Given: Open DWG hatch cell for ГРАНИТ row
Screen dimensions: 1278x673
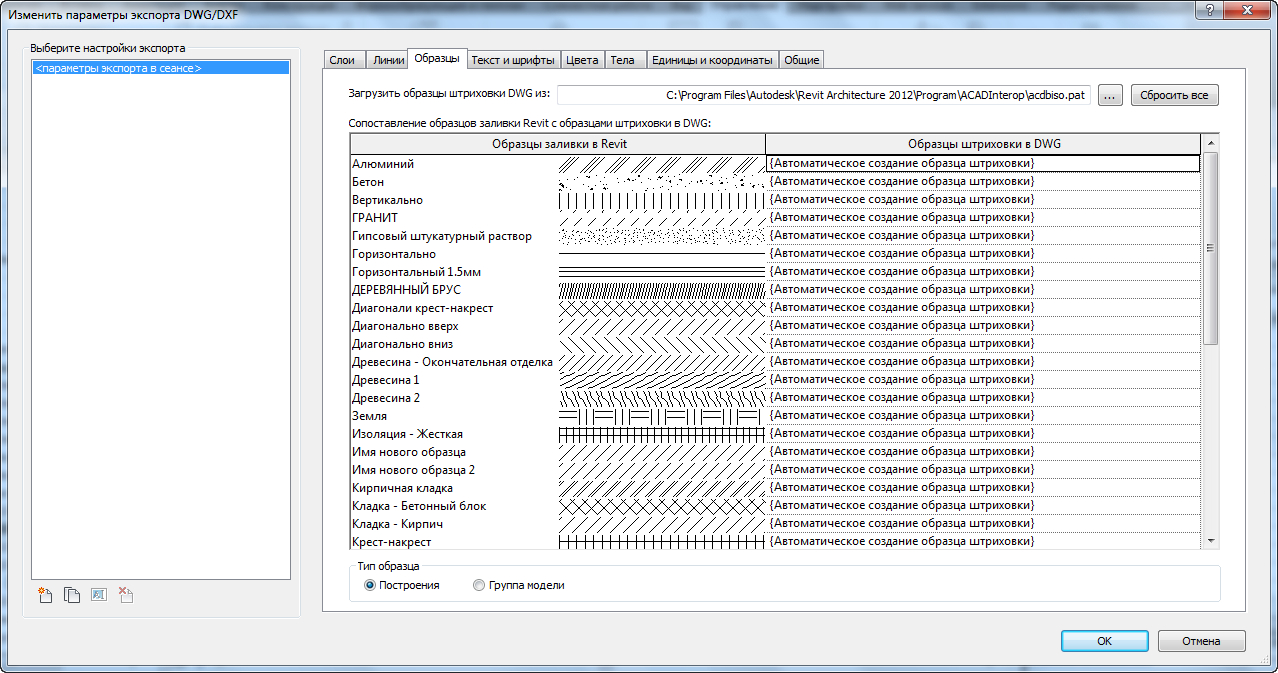Looking at the screenshot, I should [983, 217].
